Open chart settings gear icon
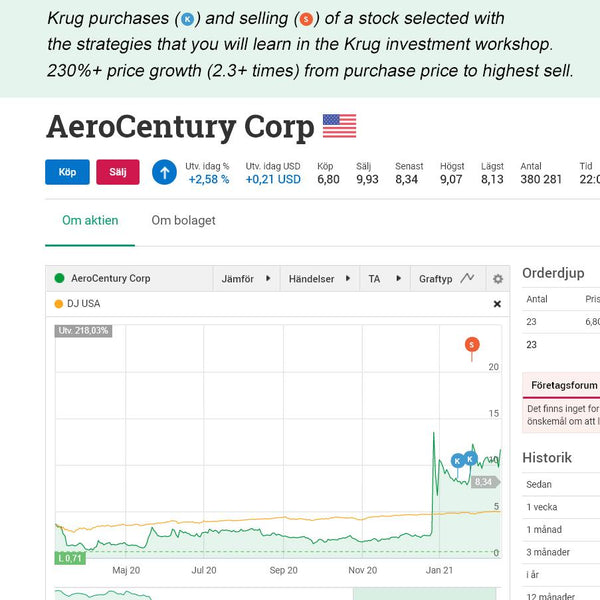 pos(498,279)
